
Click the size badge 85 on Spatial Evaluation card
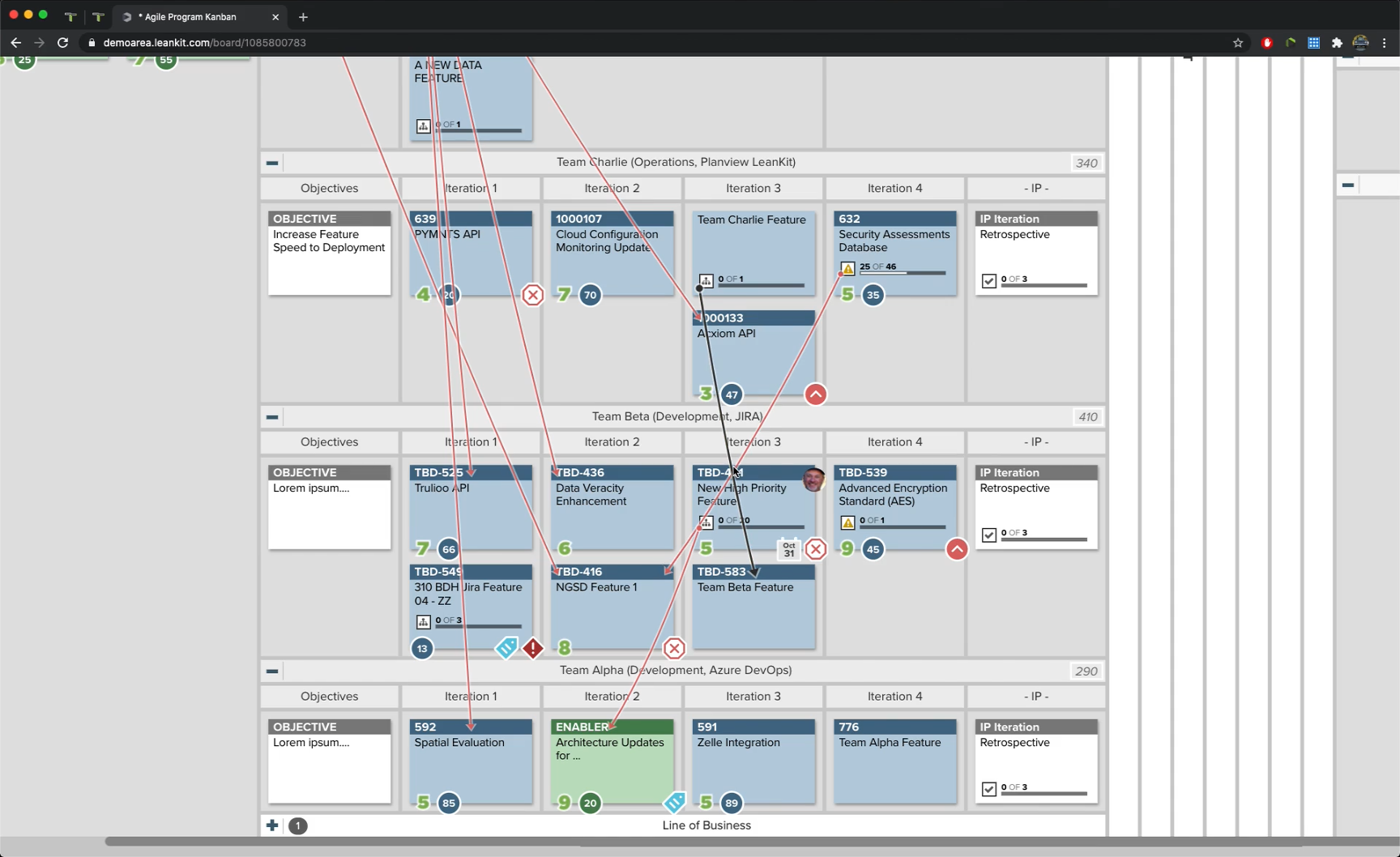pos(449,804)
